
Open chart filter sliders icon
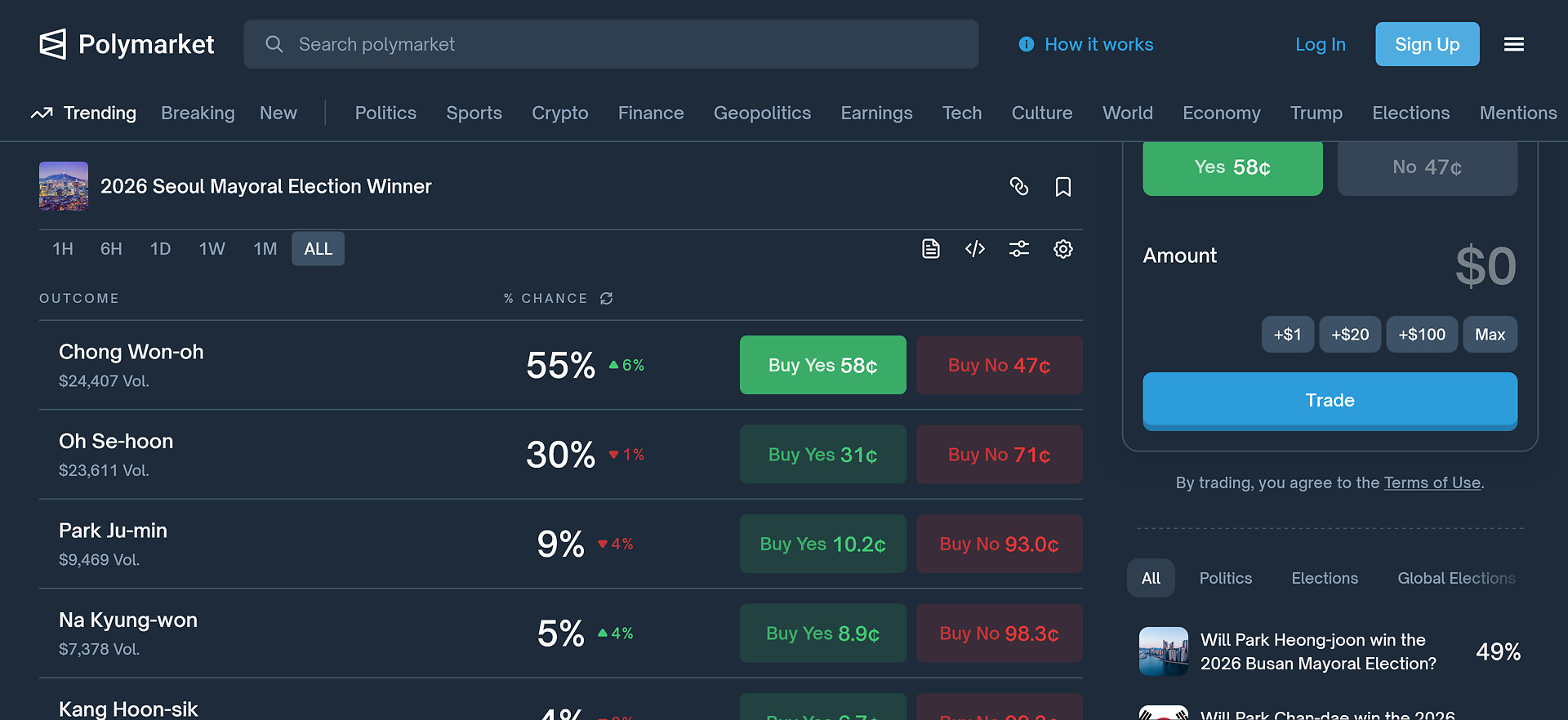[1019, 249]
